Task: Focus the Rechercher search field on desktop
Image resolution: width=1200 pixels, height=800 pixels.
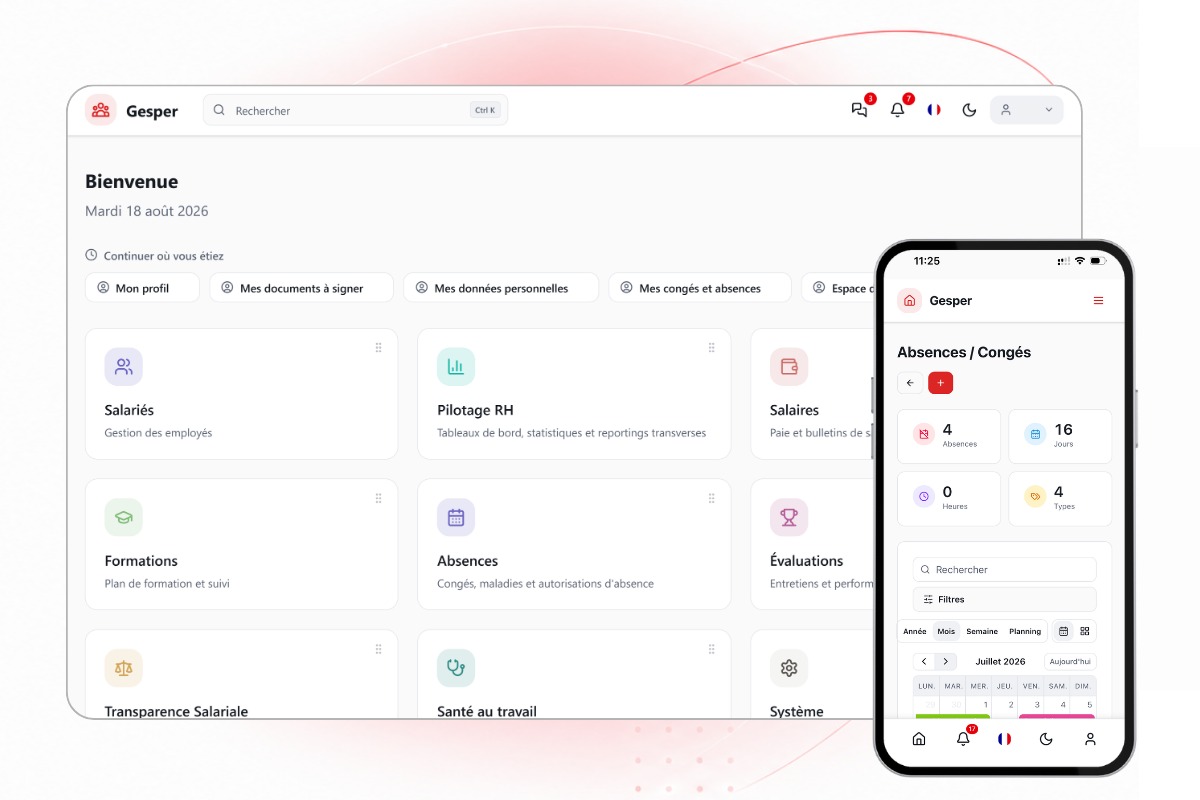Action: click(x=355, y=110)
